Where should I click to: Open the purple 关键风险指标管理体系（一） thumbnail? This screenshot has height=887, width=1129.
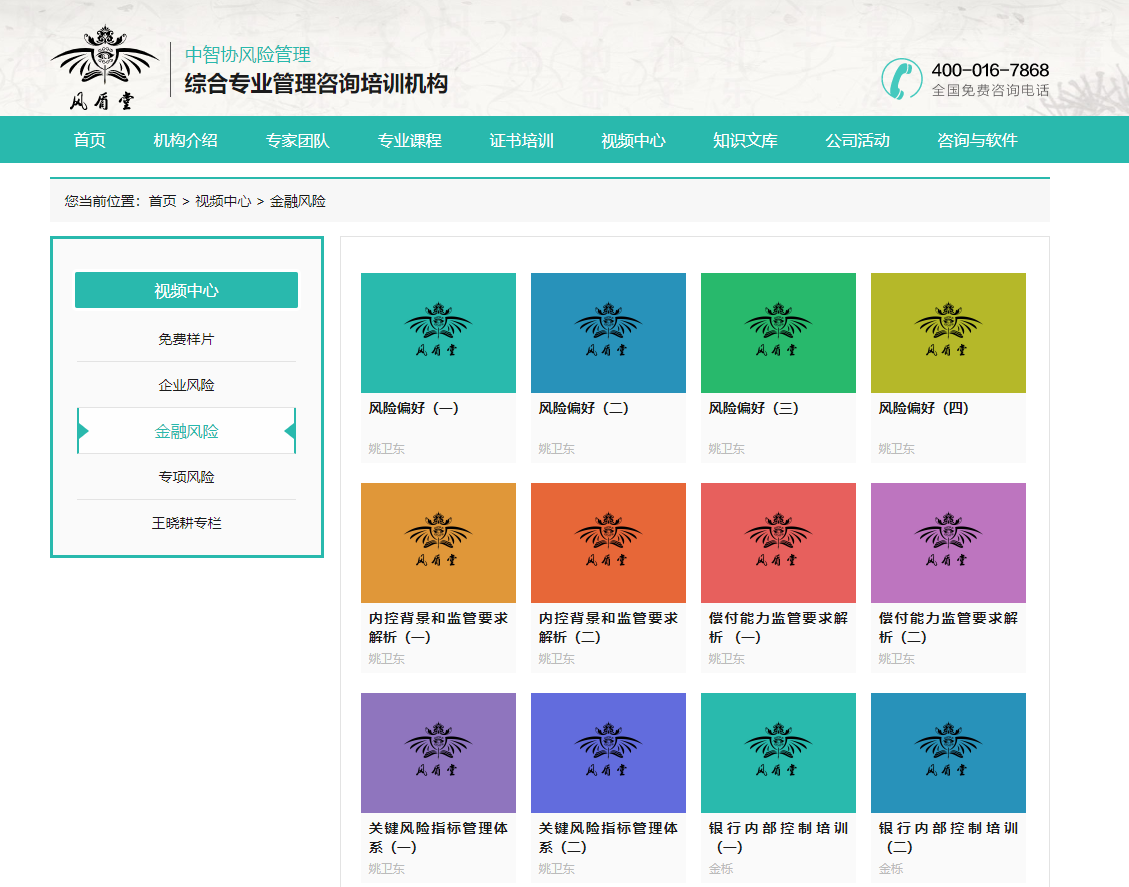click(x=438, y=753)
